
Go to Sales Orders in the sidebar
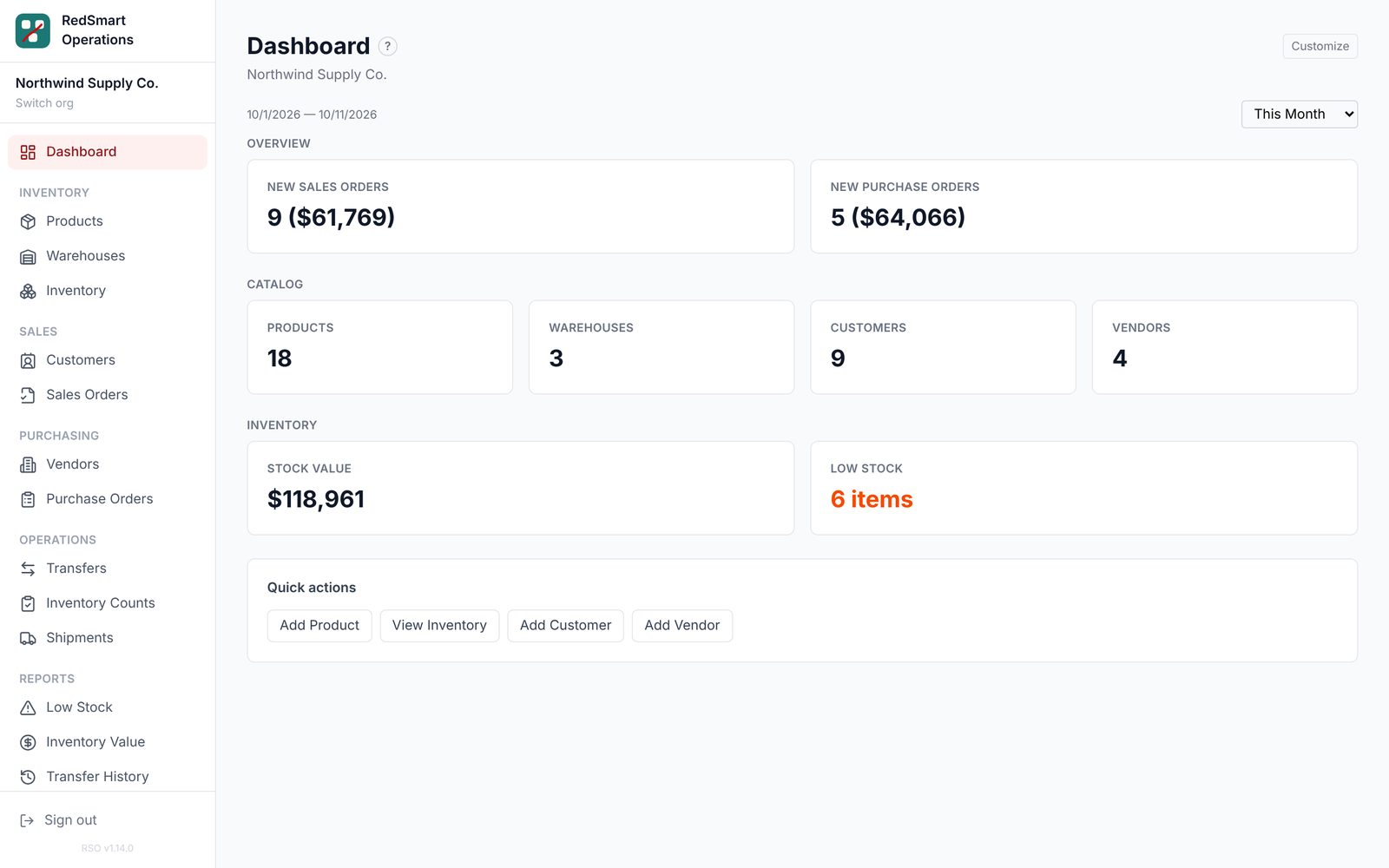click(108, 395)
